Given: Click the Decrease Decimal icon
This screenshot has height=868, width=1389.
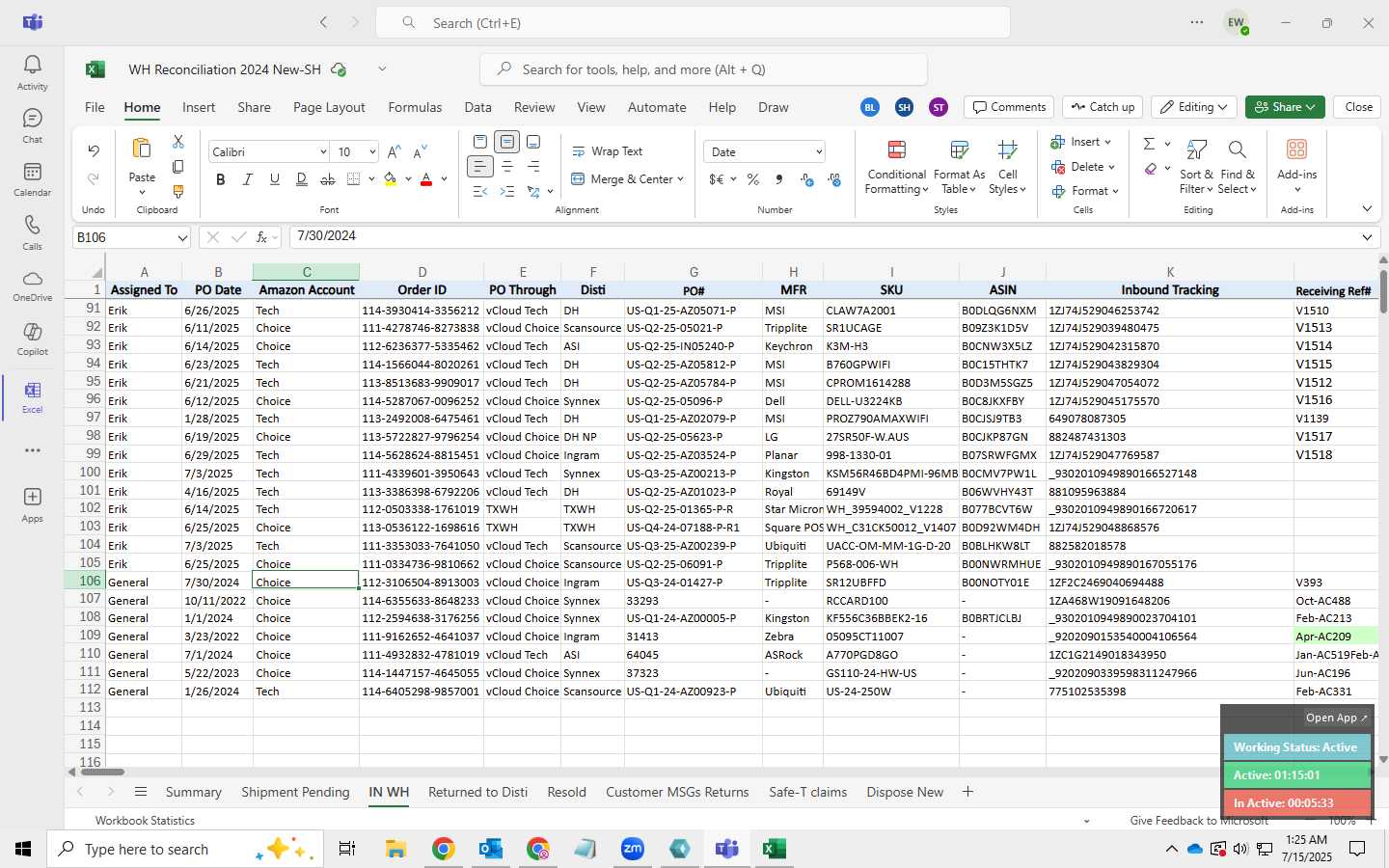Looking at the screenshot, I should 834,179.
